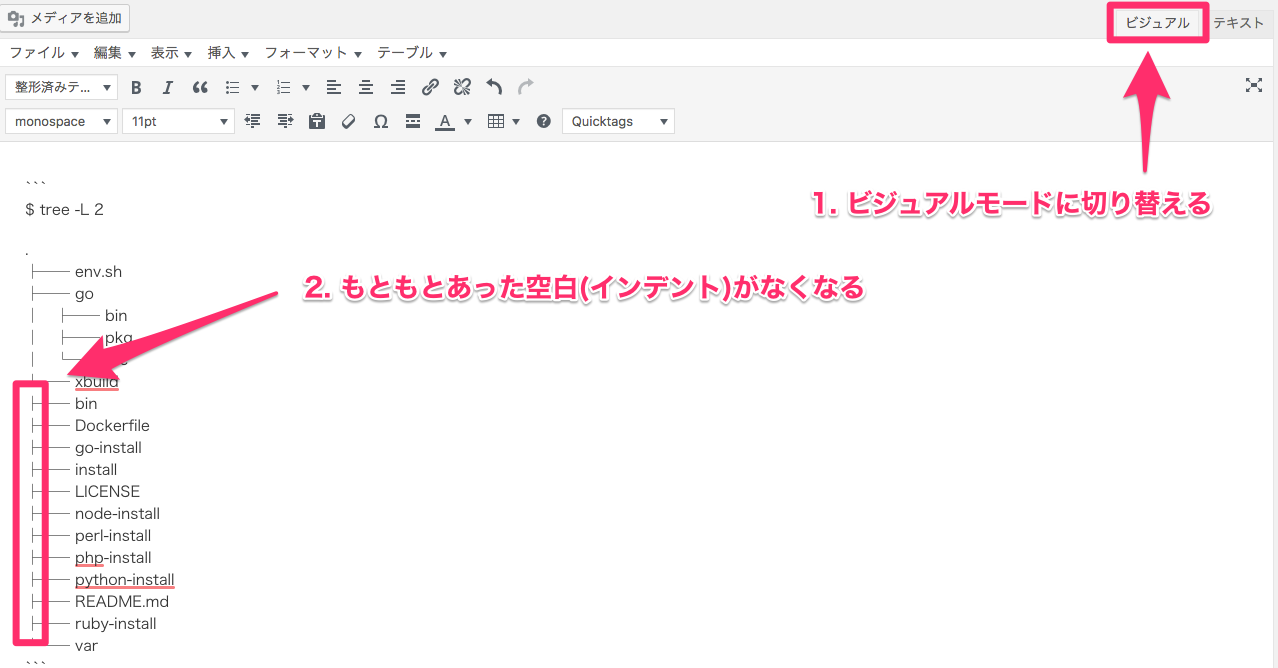Toggle center text alignment
The height and width of the screenshot is (668, 1278).
(366, 87)
